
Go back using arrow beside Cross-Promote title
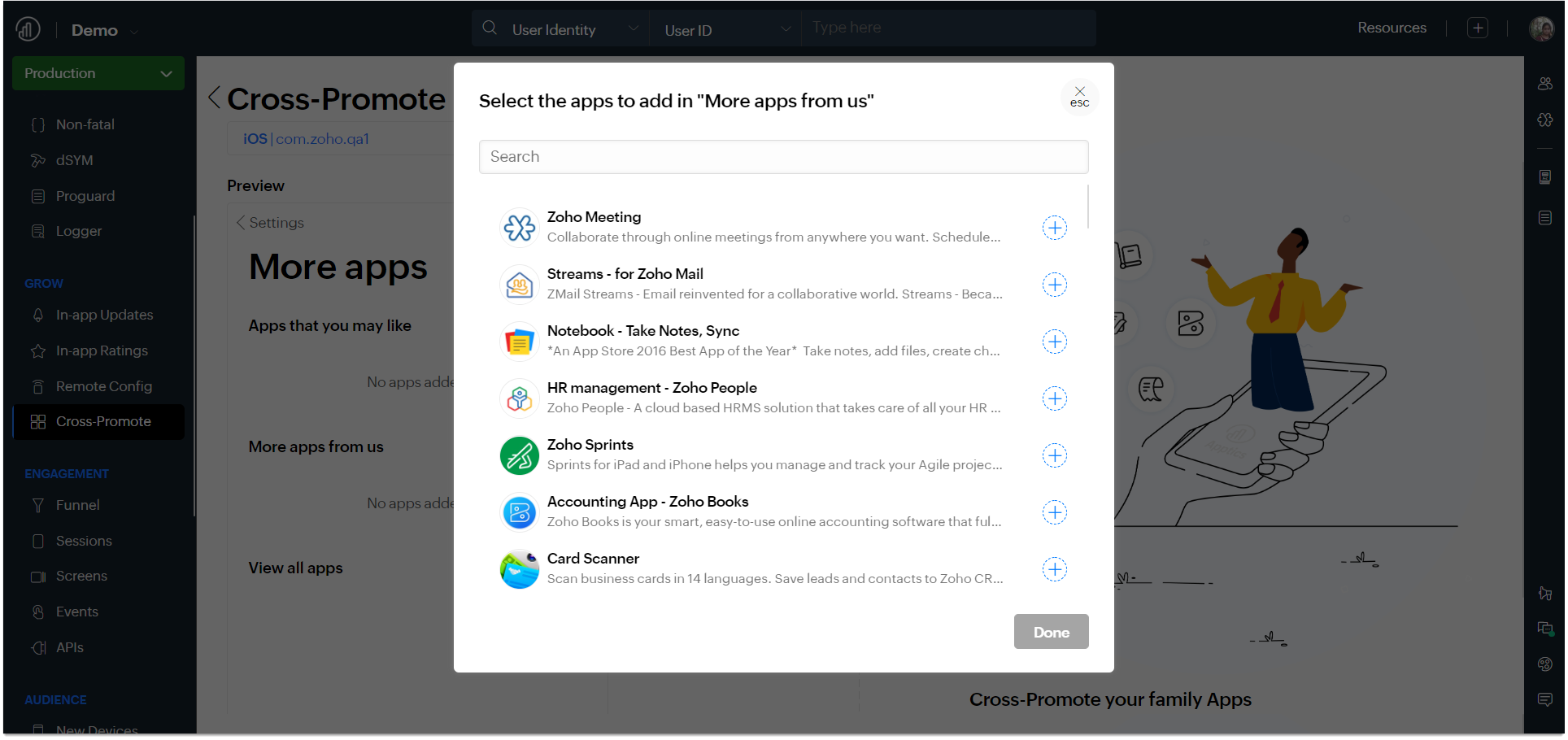[x=214, y=98]
